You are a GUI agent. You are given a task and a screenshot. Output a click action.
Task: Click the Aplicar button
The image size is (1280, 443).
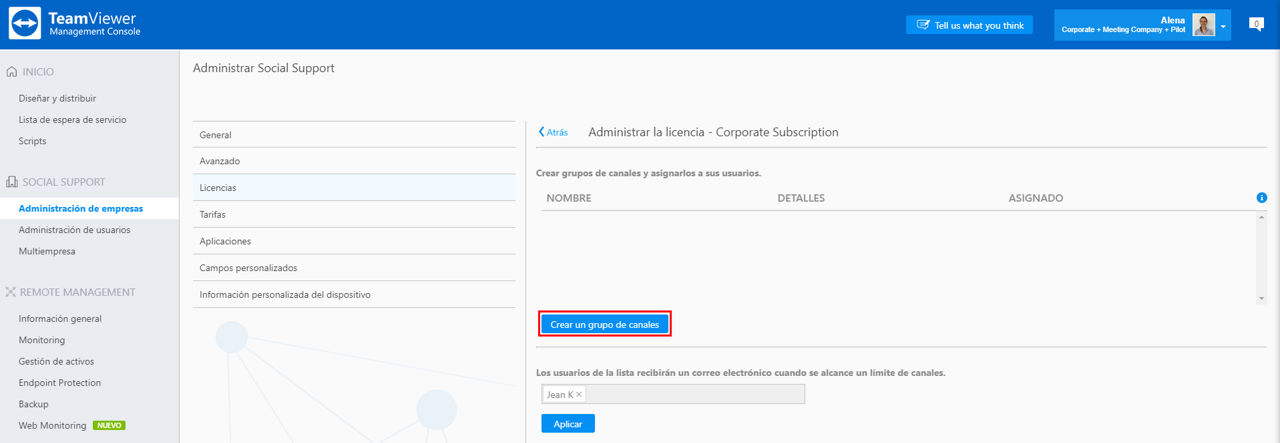[x=568, y=424]
